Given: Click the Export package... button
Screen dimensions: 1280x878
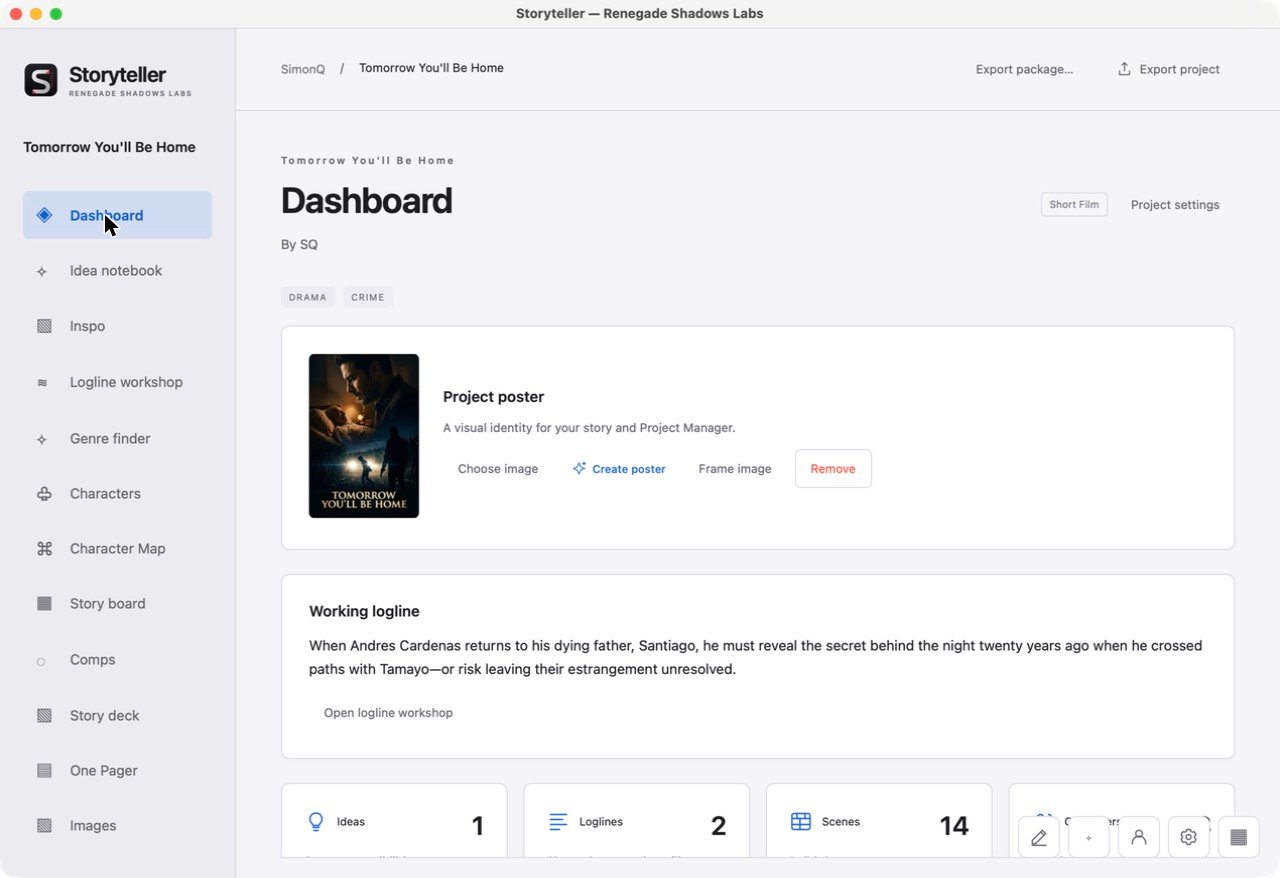Looking at the screenshot, I should click(x=1024, y=69).
